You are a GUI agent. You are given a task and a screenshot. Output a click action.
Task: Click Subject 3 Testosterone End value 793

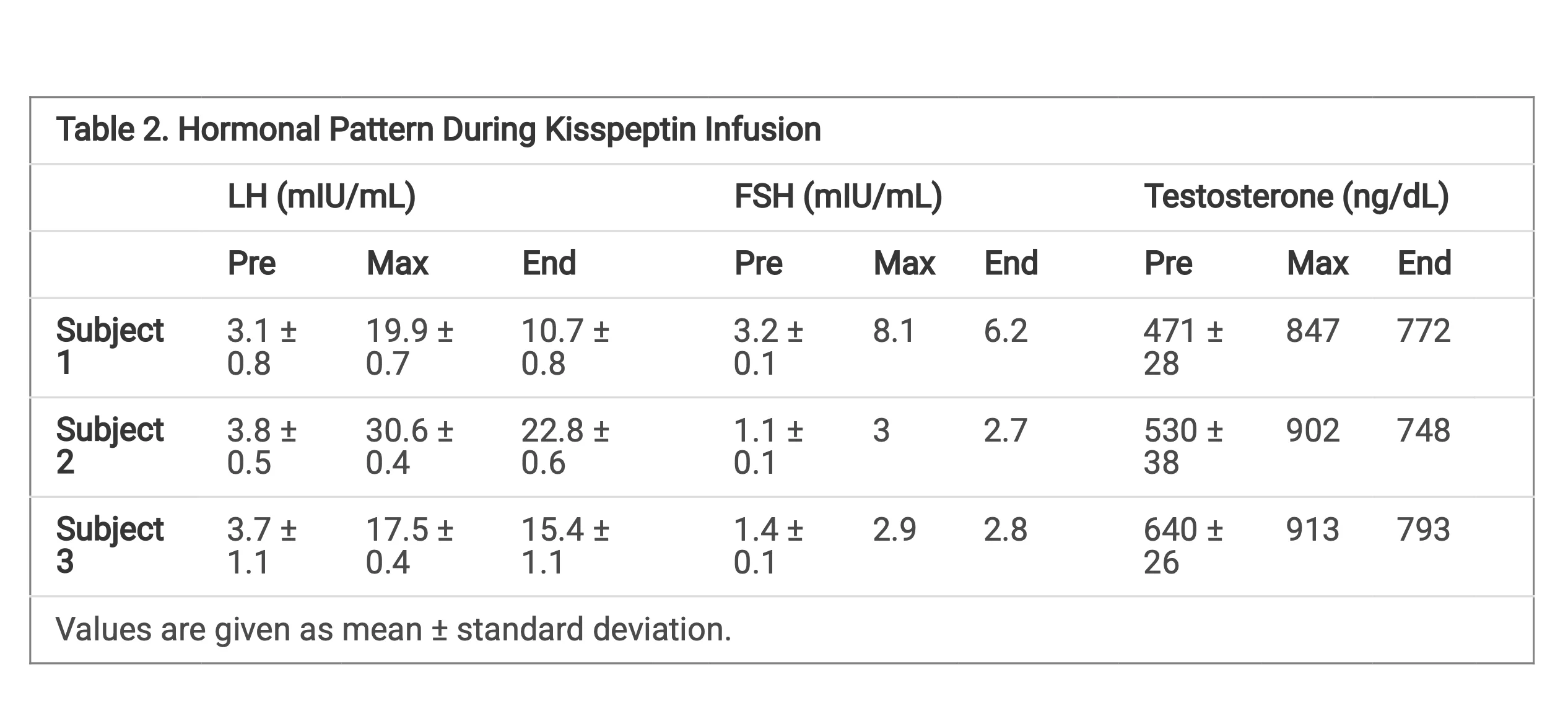click(1423, 530)
